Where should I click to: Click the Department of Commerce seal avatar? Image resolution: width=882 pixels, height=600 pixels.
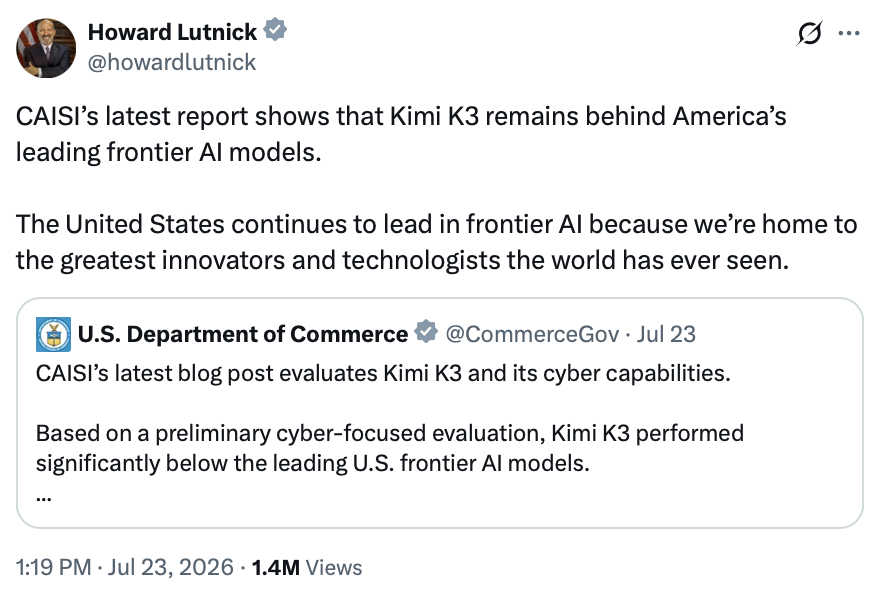pos(53,334)
